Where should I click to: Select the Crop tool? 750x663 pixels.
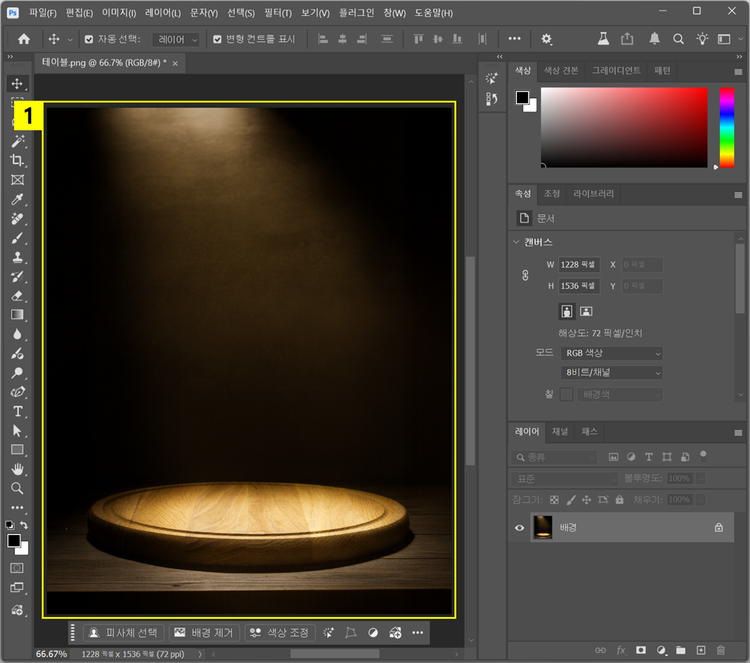tap(17, 161)
